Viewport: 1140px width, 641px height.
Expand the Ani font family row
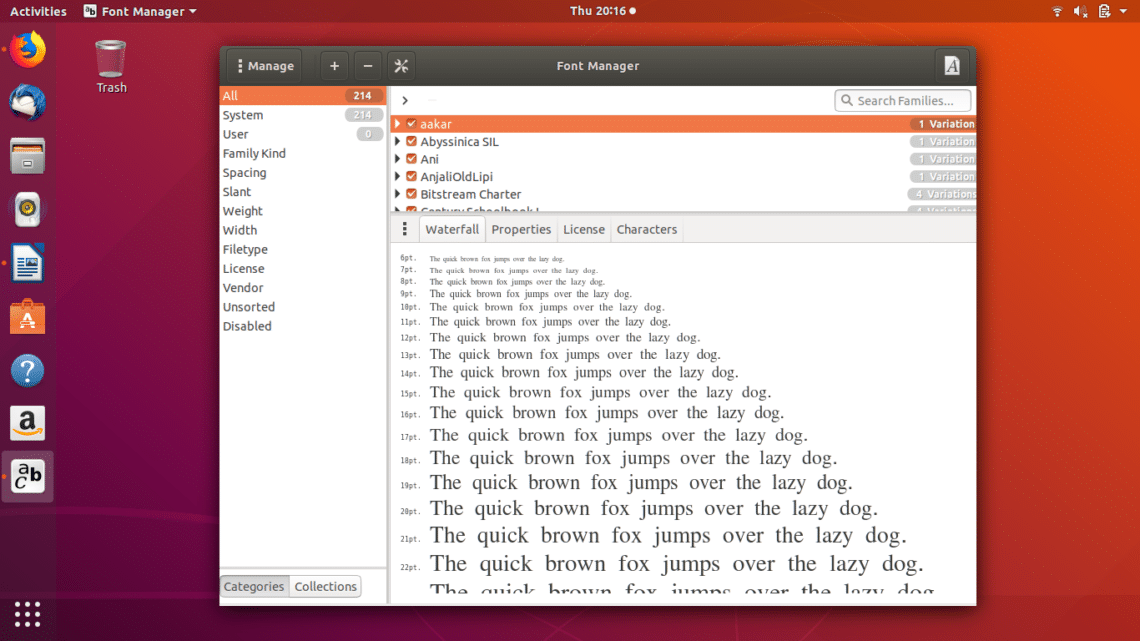pyautogui.click(x=398, y=159)
